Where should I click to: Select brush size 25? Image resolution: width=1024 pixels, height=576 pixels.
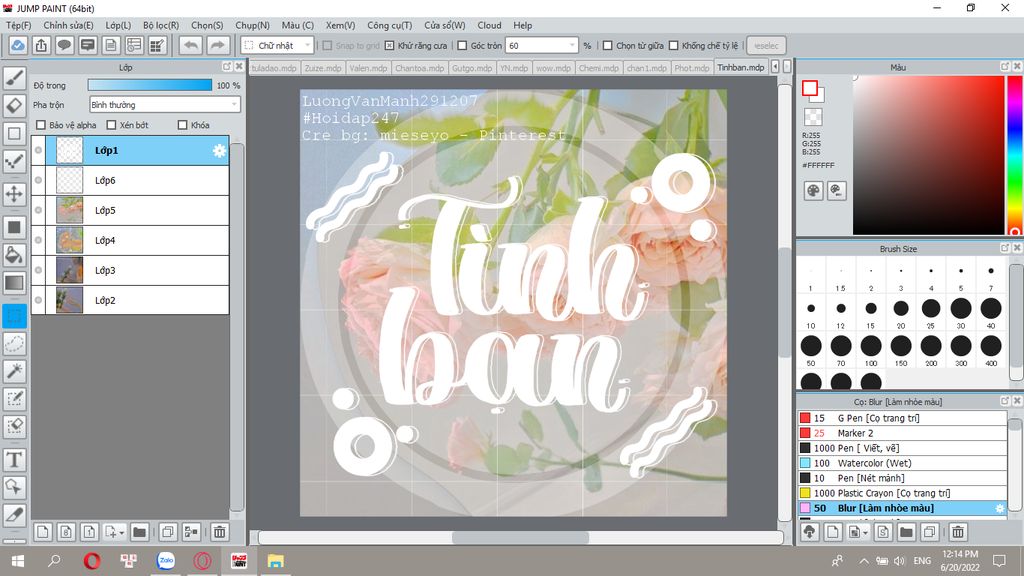click(931, 311)
